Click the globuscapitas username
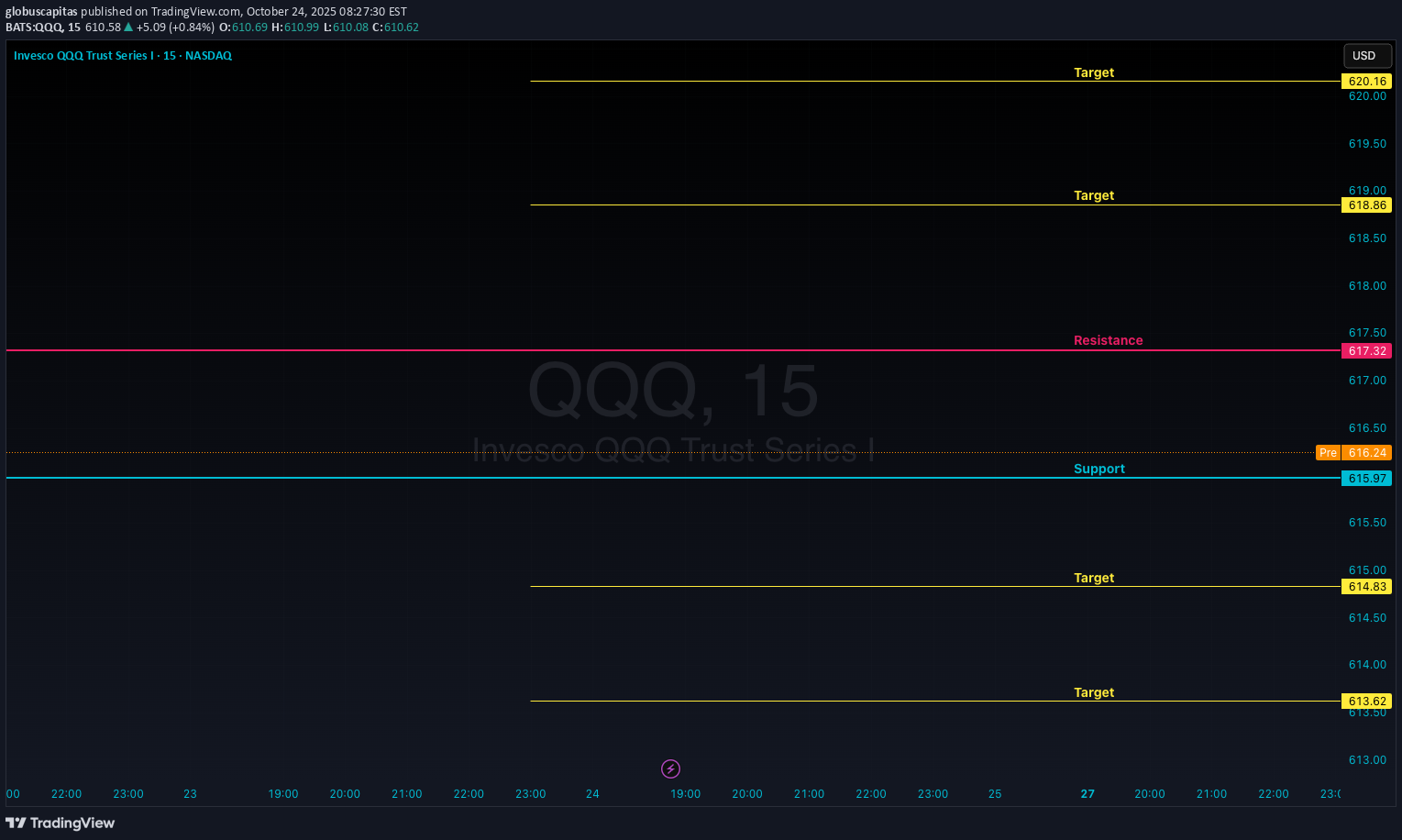 click(x=39, y=11)
